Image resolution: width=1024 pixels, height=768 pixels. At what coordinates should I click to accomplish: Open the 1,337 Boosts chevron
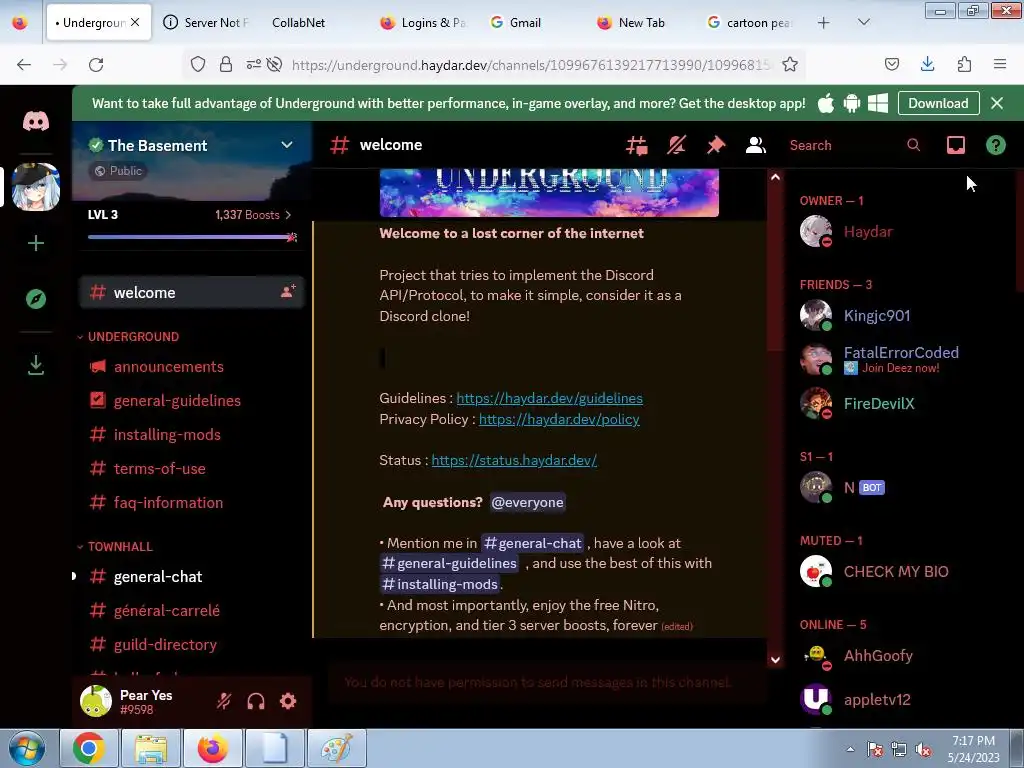[289, 215]
